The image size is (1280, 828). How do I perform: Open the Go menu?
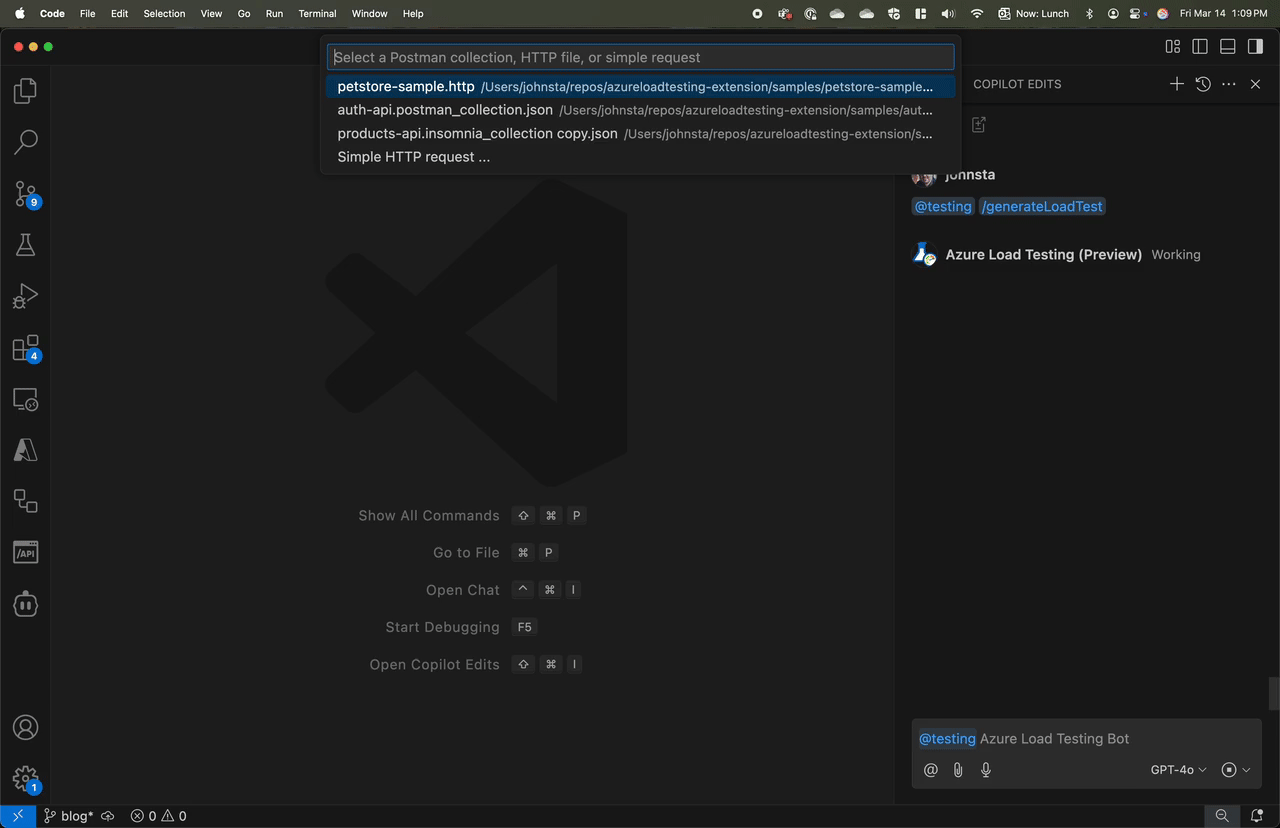244,14
